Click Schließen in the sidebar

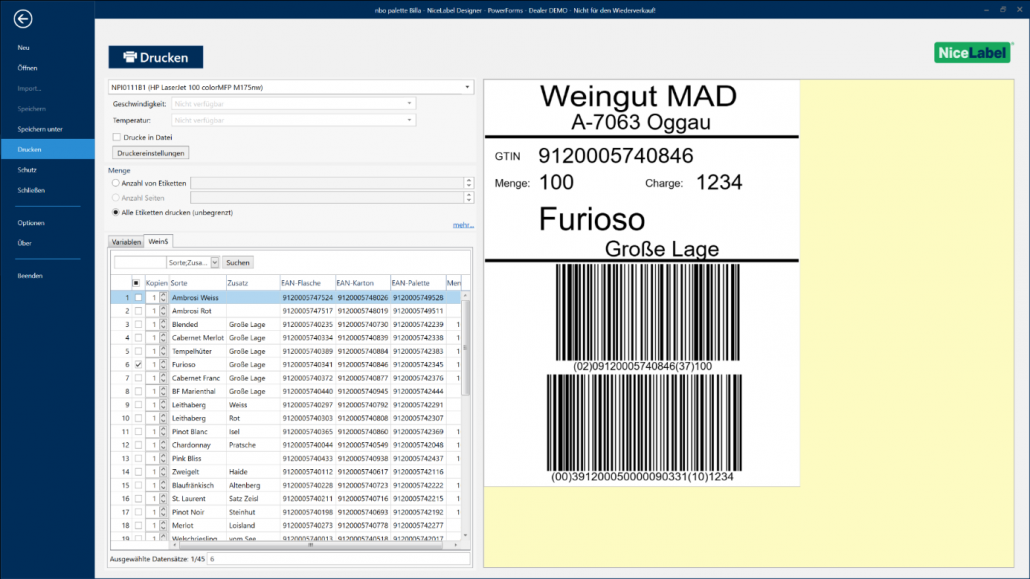[32, 190]
